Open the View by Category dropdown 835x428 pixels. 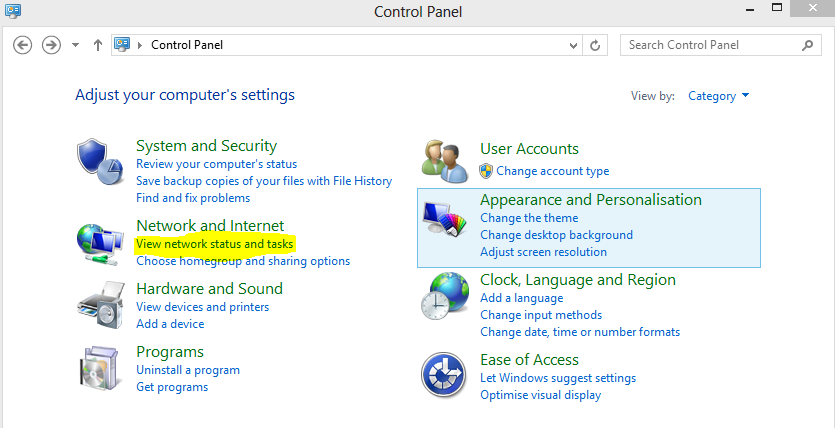click(x=718, y=96)
